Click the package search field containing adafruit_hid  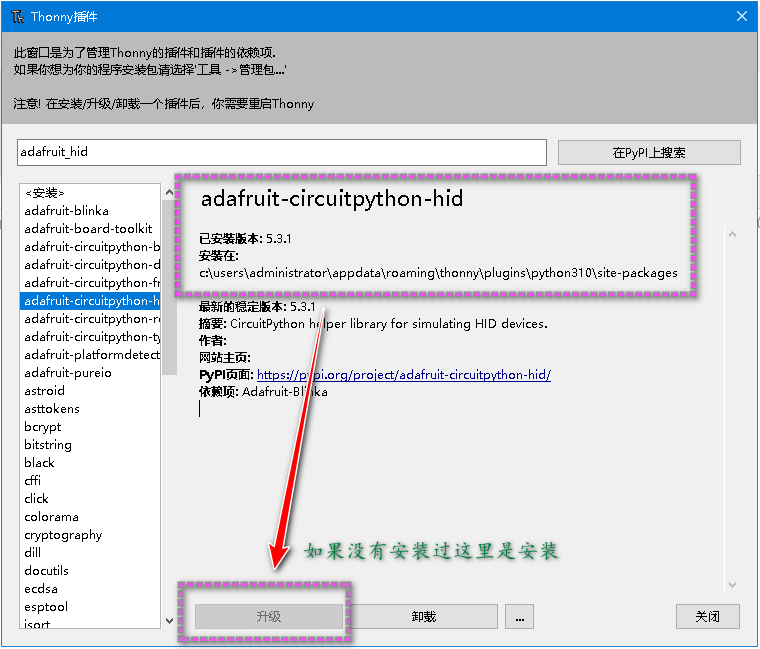[282, 152]
